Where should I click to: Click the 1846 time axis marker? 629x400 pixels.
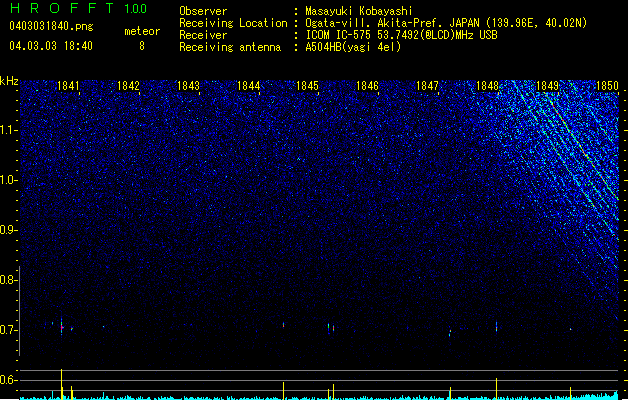click(x=367, y=86)
